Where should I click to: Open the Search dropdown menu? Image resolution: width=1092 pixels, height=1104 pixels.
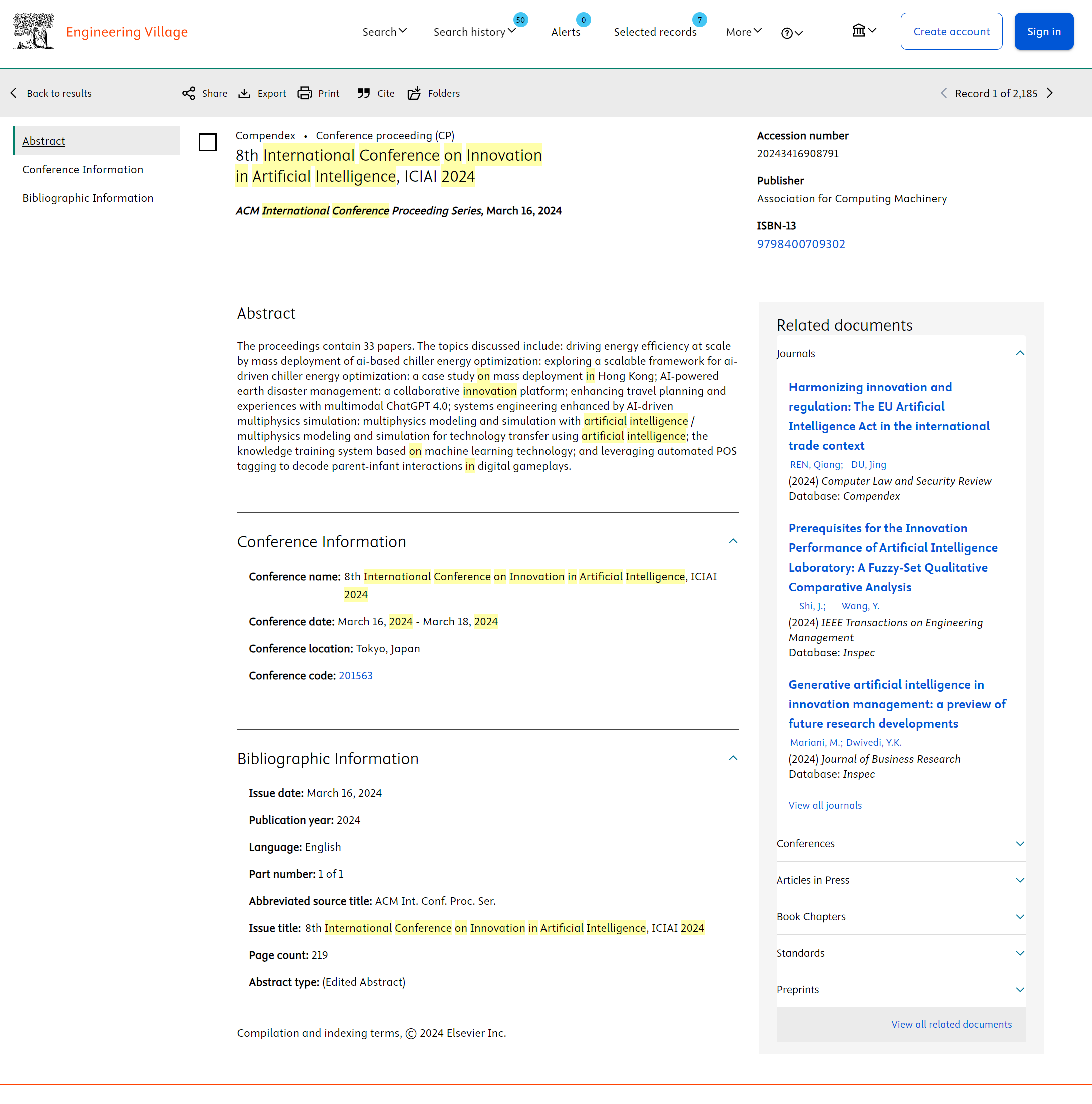384,32
